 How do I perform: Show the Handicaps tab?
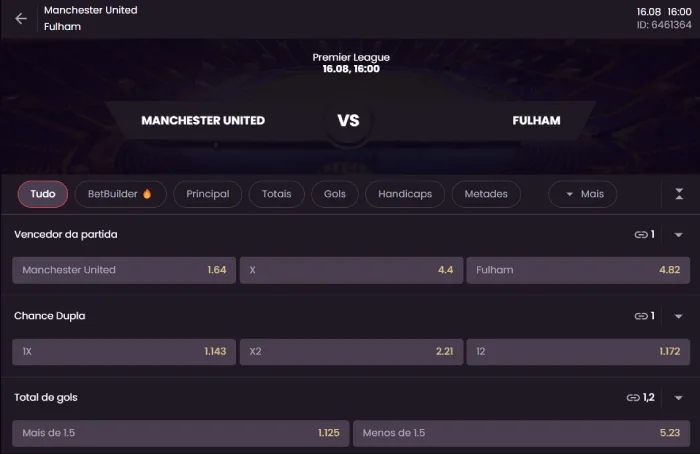(x=405, y=194)
